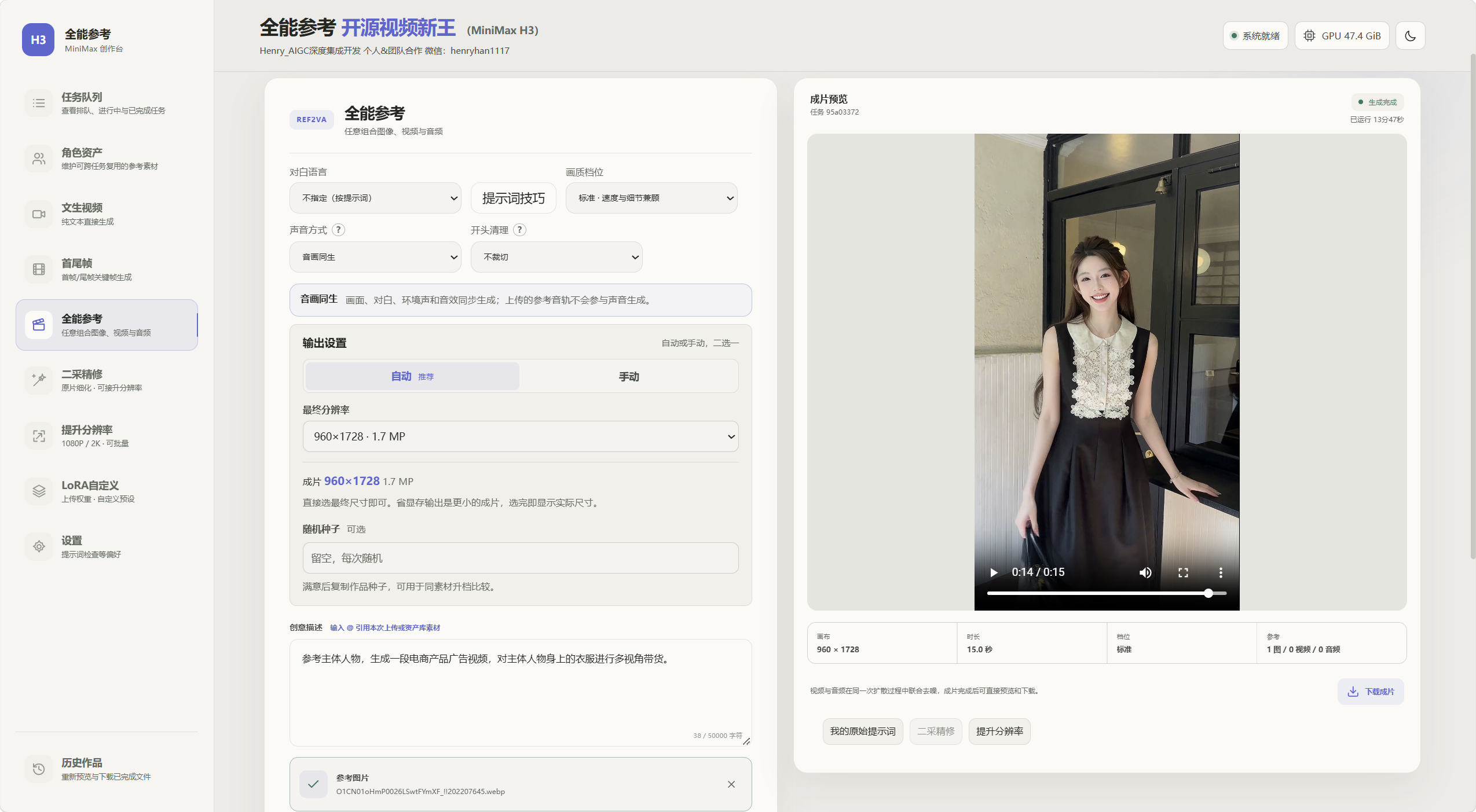Image resolution: width=1476 pixels, height=812 pixels.
Task: Mute the video volume speaker icon
Action: (x=1145, y=572)
